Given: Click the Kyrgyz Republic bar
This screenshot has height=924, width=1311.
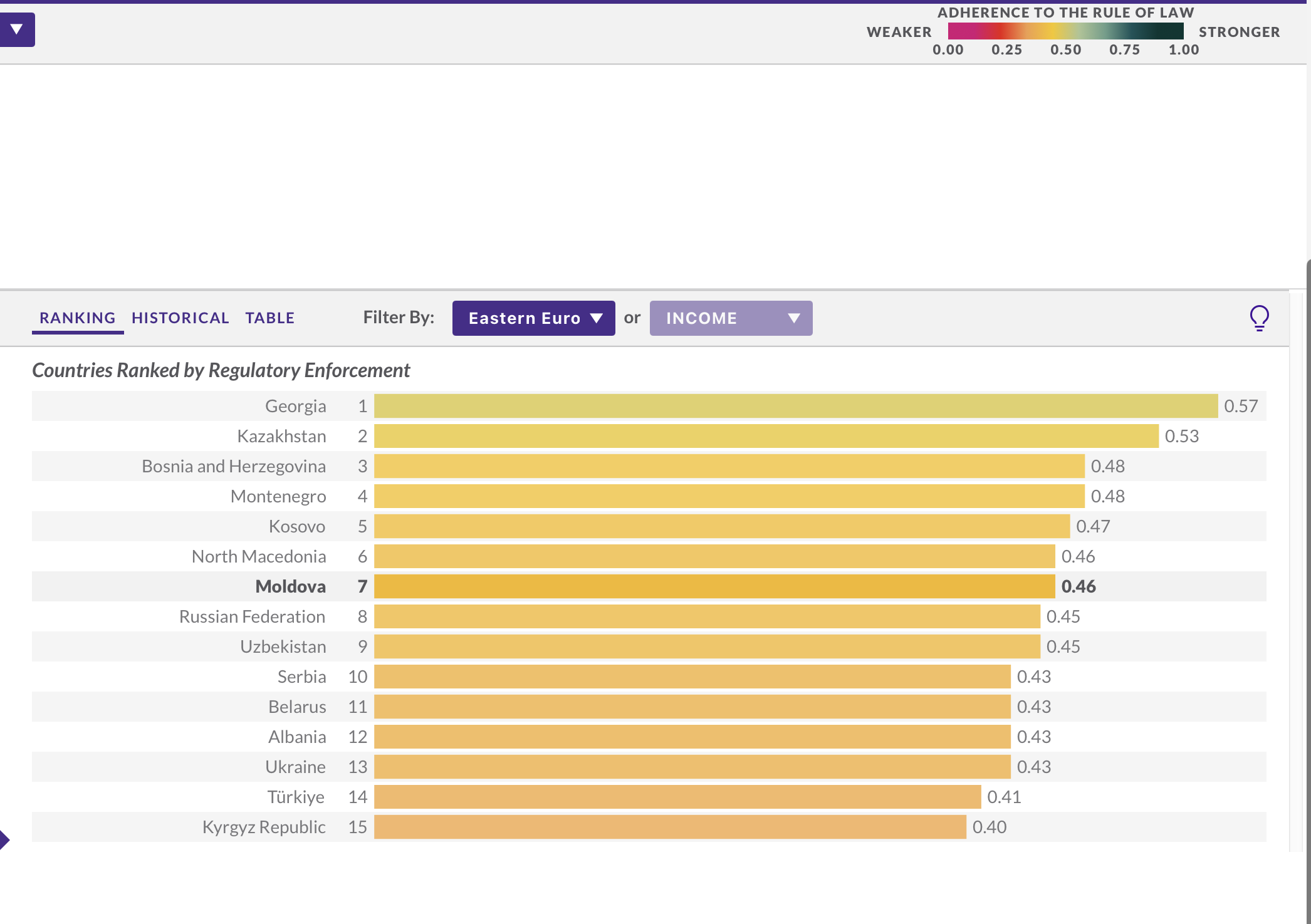Looking at the screenshot, I should click(670, 827).
